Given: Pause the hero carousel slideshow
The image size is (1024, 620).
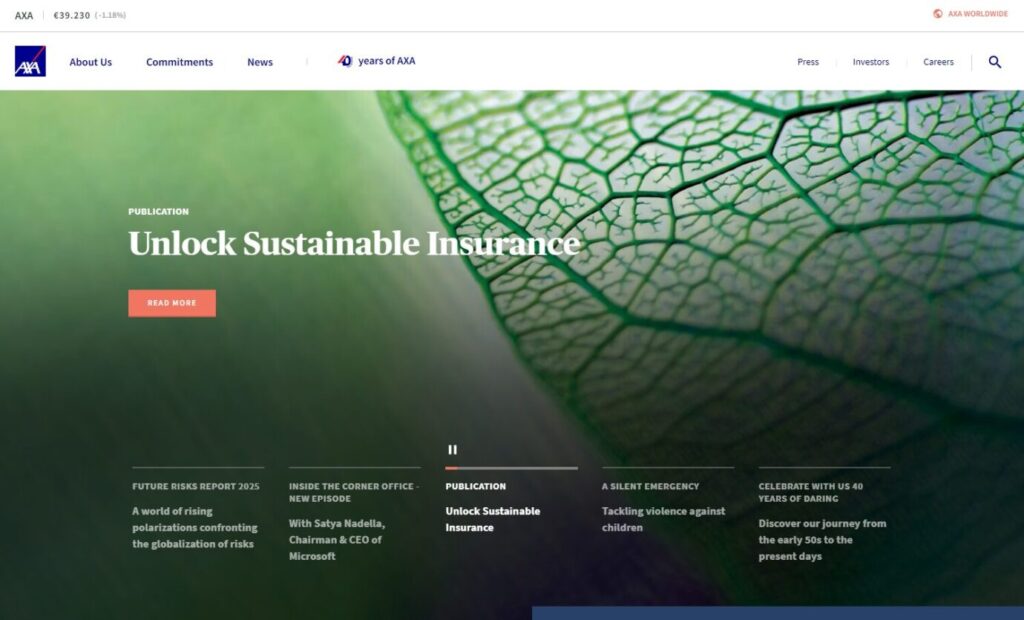Looking at the screenshot, I should pos(453,449).
